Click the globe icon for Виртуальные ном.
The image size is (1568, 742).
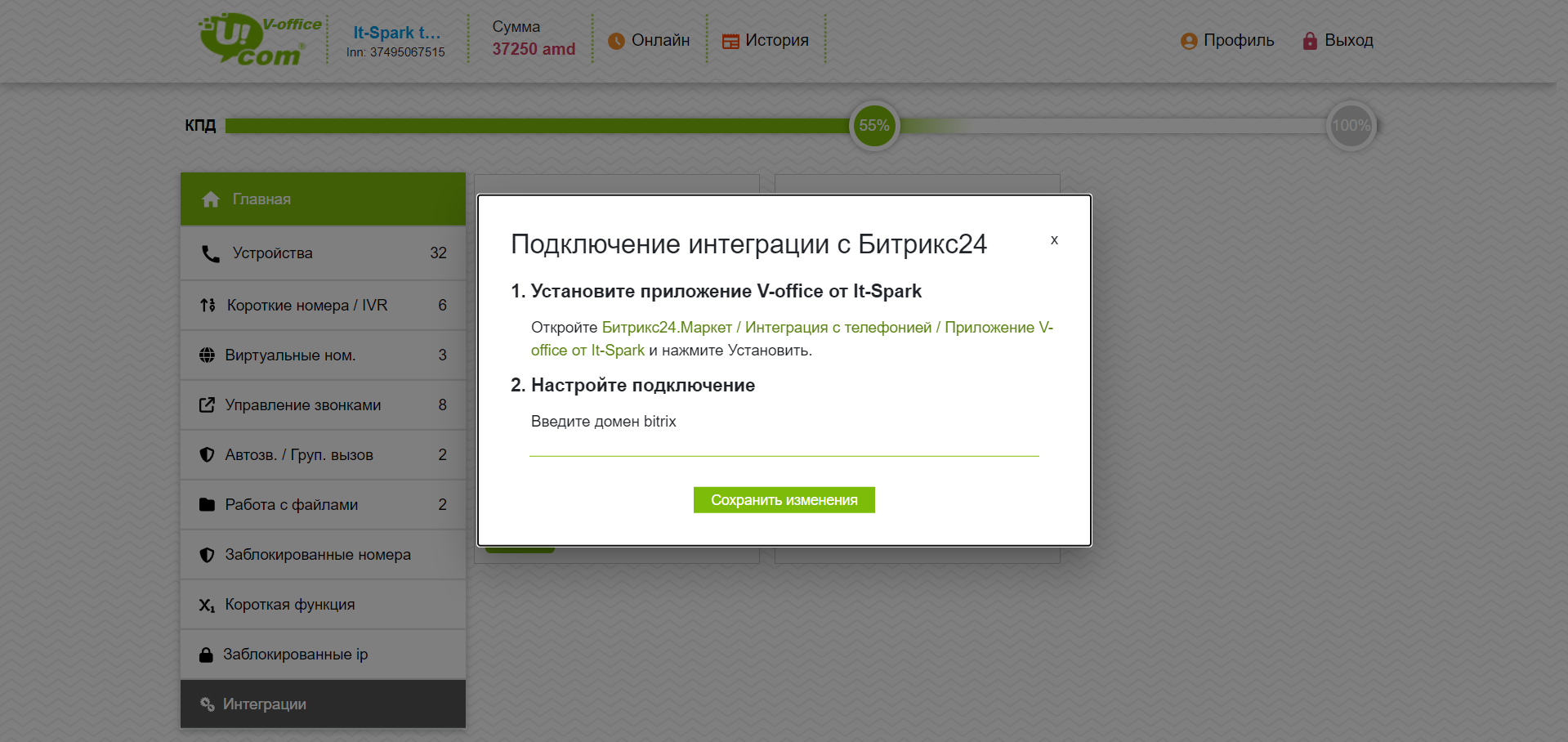coord(208,355)
